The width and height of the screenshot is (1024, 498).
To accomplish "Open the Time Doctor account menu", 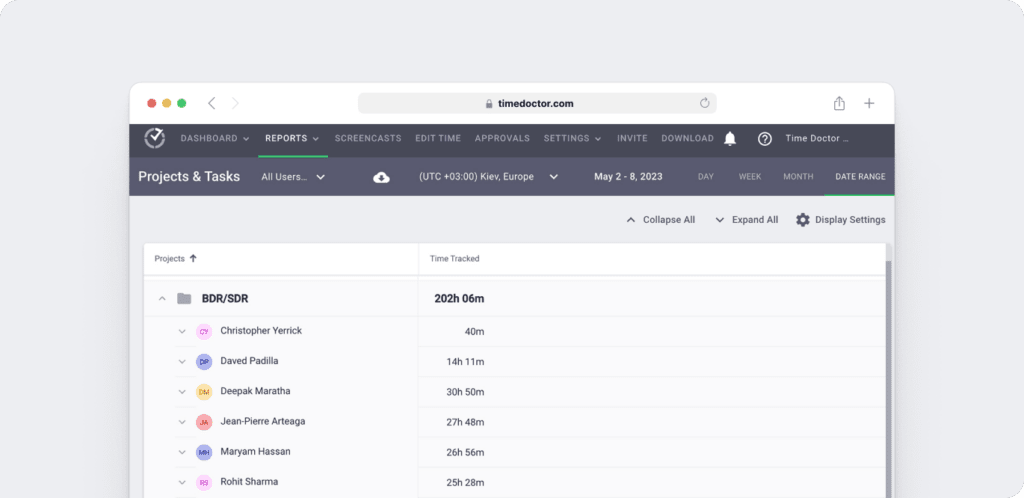I will click(x=817, y=138).
